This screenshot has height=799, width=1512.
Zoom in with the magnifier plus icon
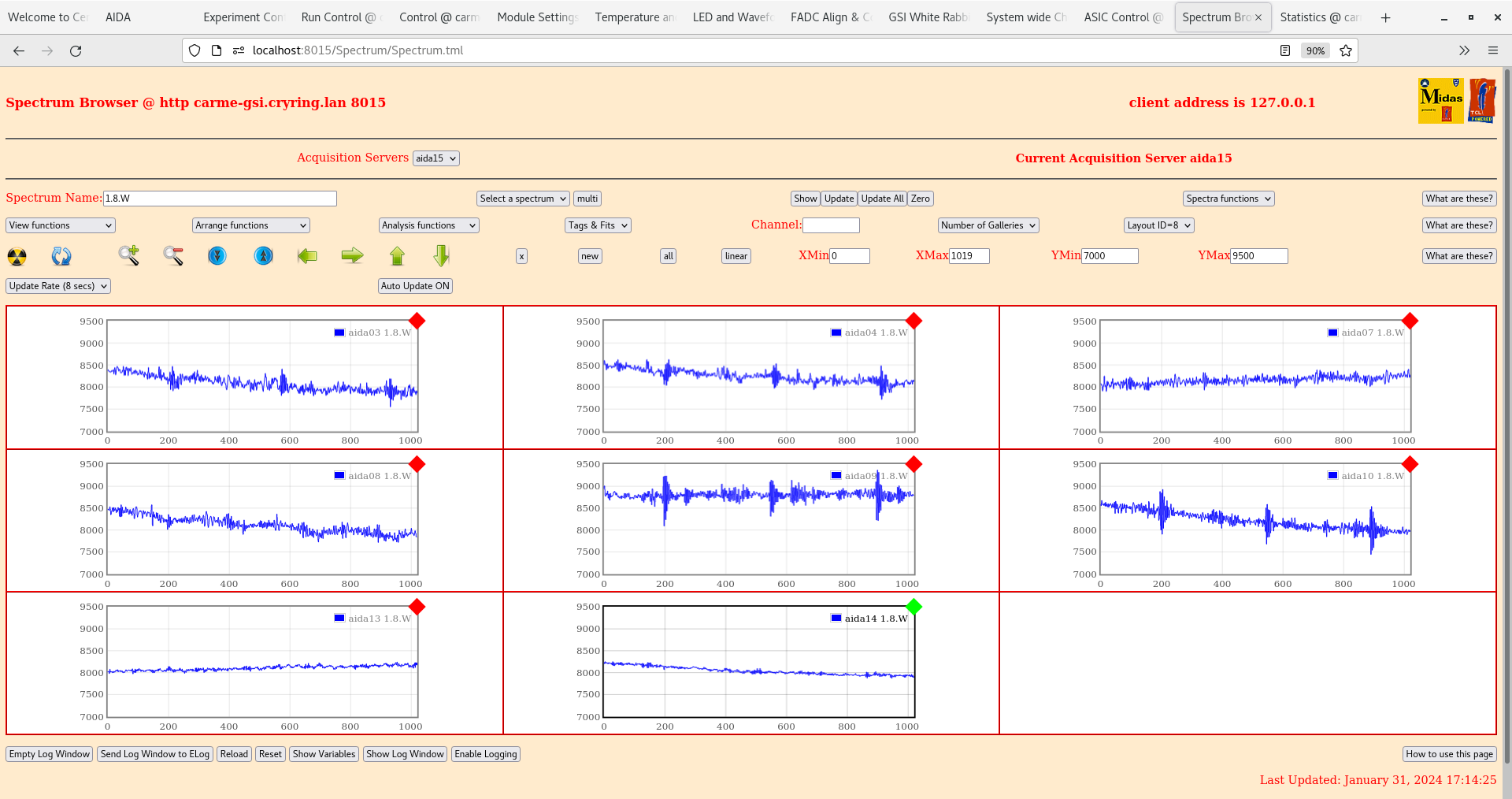pyautogui.click(x=128, y=255)
